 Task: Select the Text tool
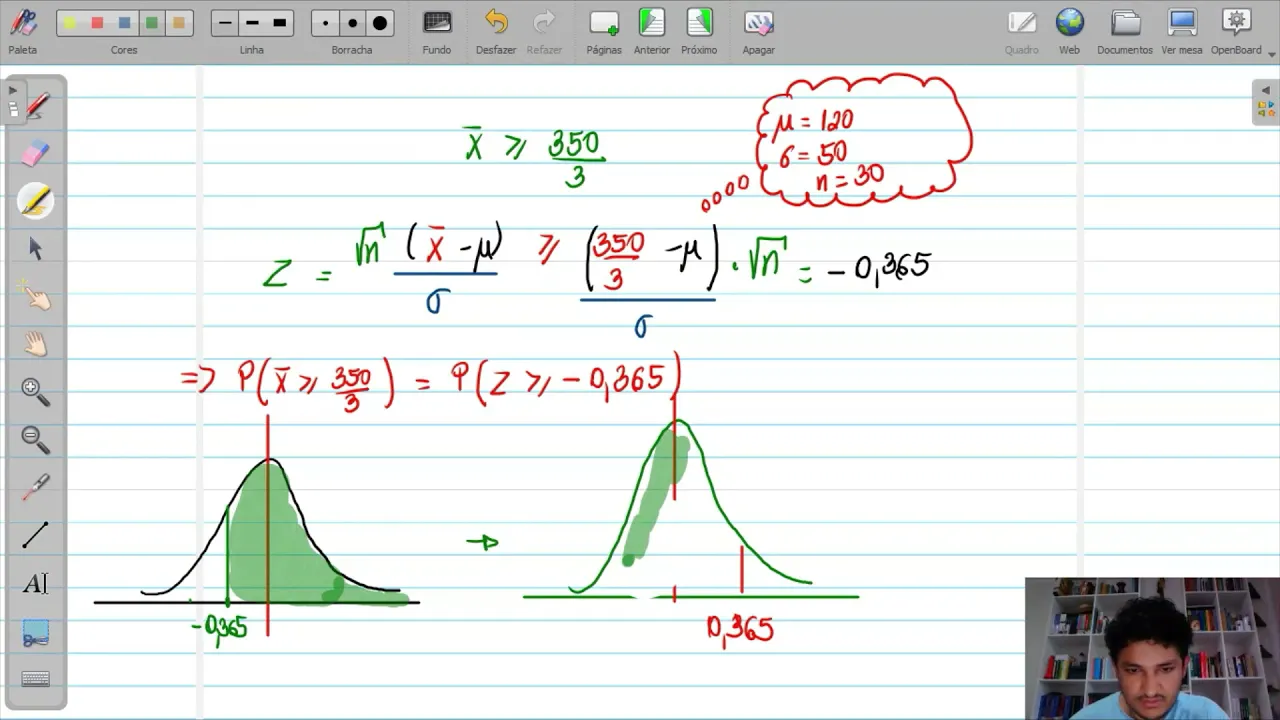(x=36, y=584)
